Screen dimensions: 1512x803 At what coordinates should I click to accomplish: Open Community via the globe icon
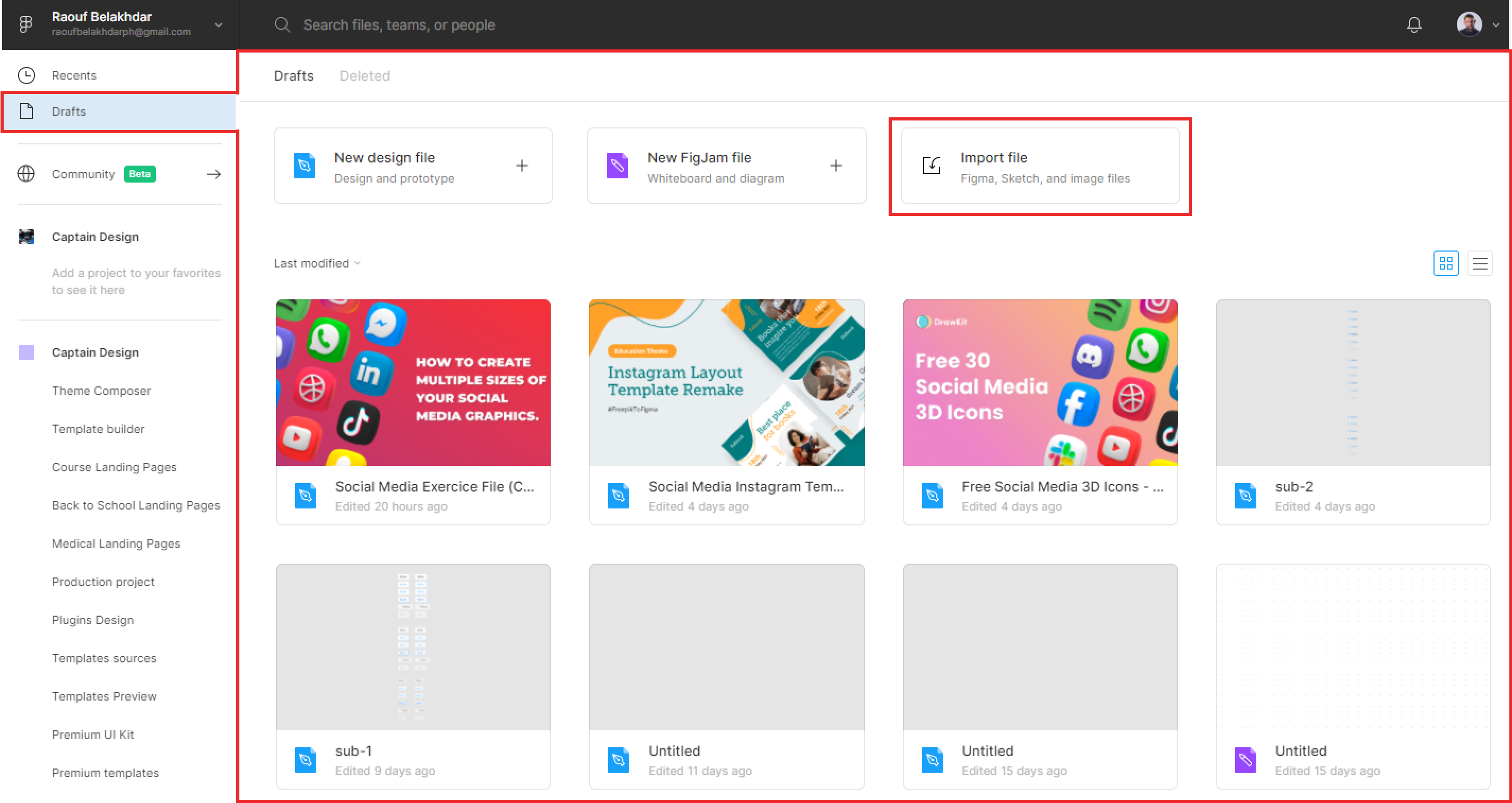click(27, 174)
